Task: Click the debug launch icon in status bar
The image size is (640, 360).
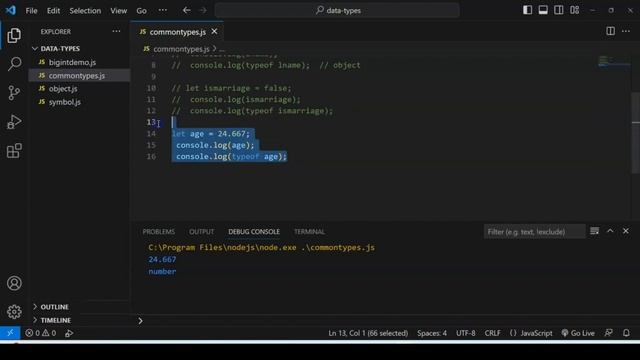Action: click(x=69, y=333)
